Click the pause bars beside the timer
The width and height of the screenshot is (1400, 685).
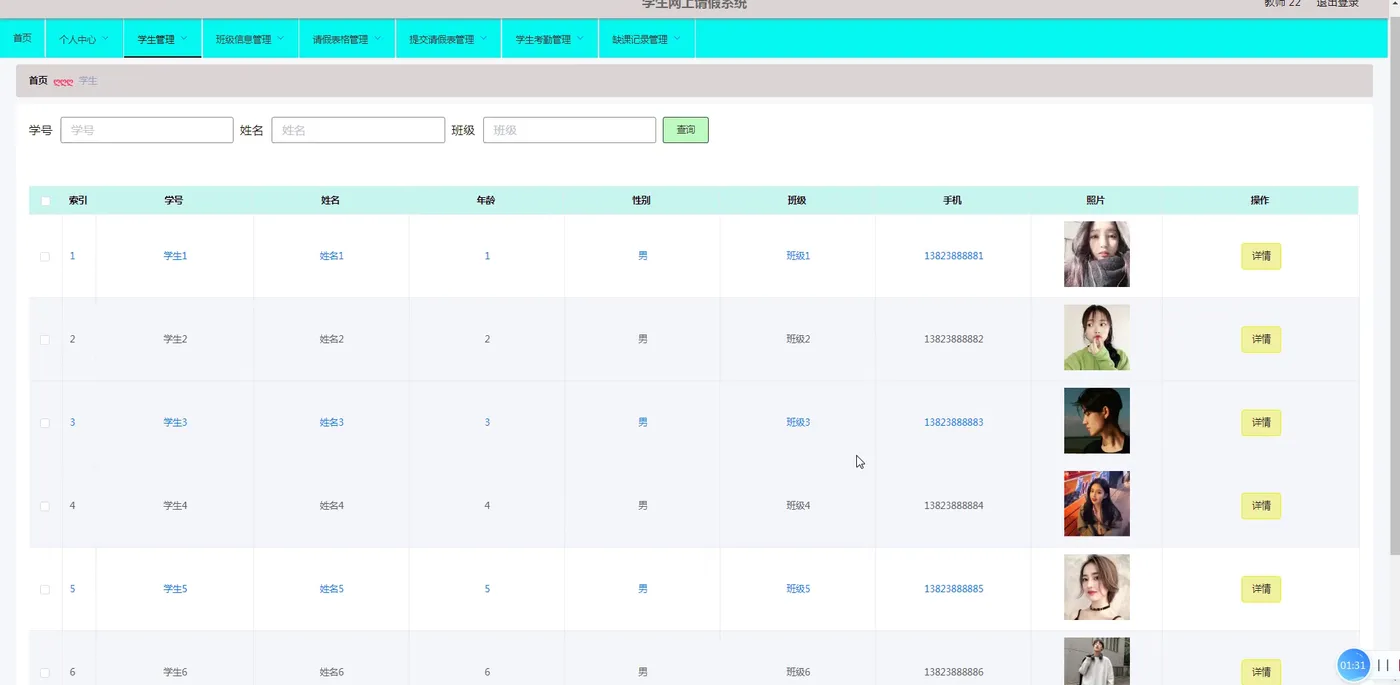point(1384,665)
